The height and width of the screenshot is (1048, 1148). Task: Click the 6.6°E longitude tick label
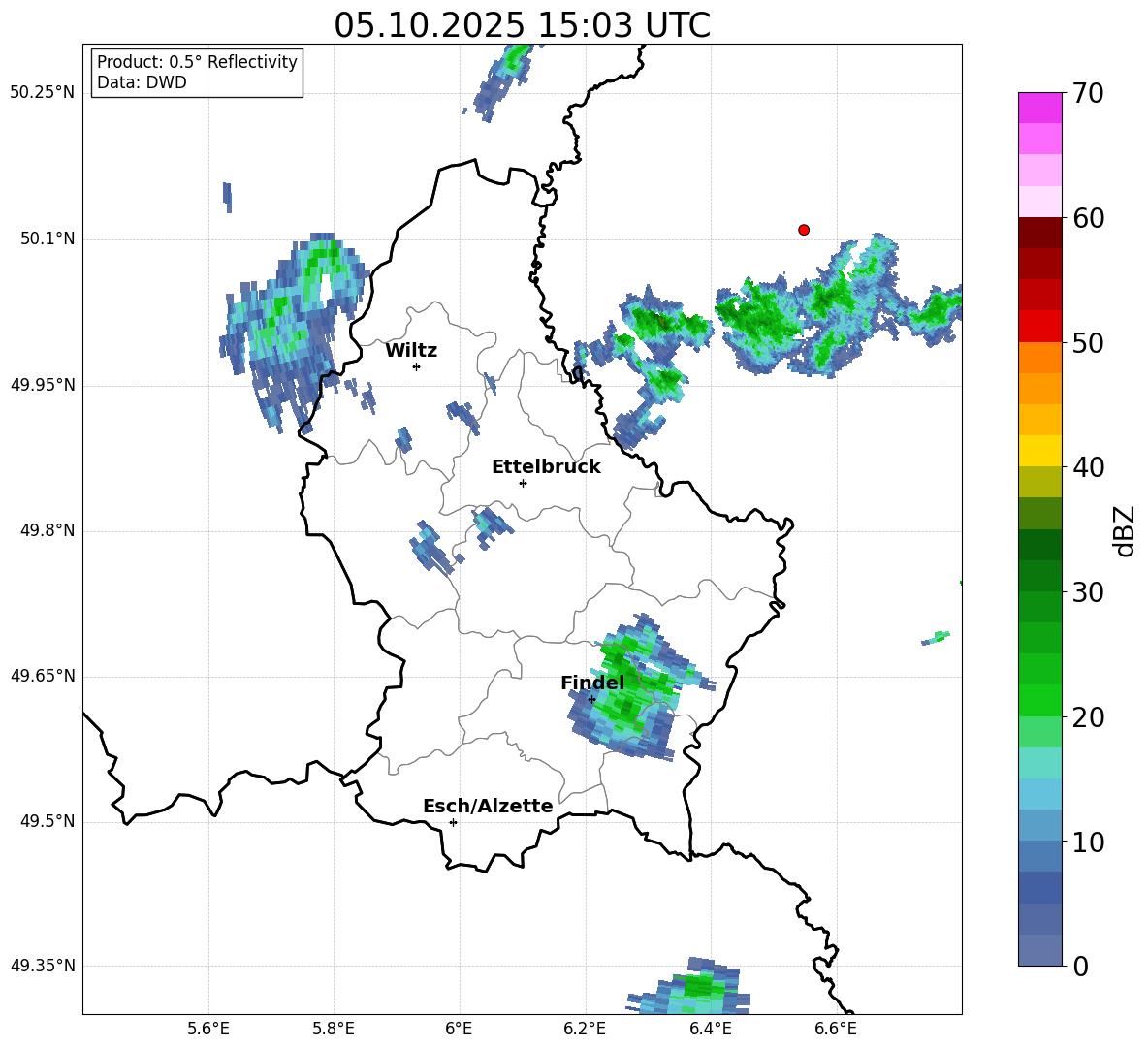[836, 1029]
